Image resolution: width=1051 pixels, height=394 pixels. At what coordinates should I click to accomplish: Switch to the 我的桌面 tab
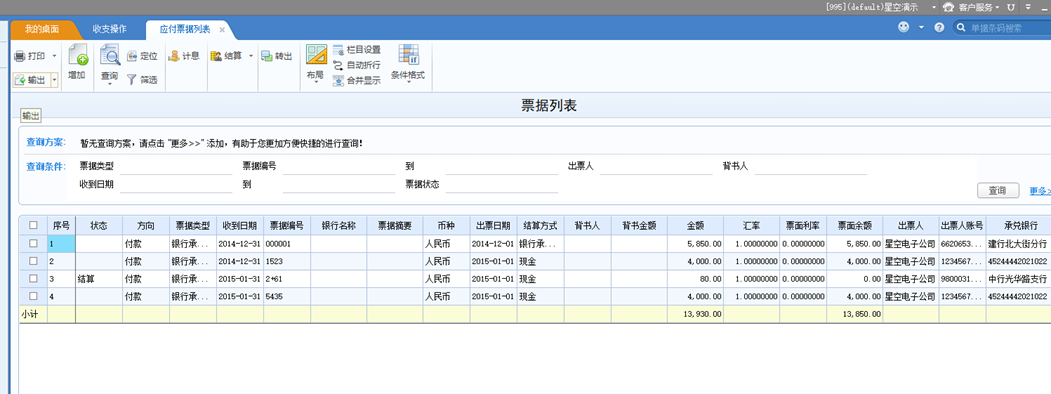pyautogui.click(x=42, y=29)
